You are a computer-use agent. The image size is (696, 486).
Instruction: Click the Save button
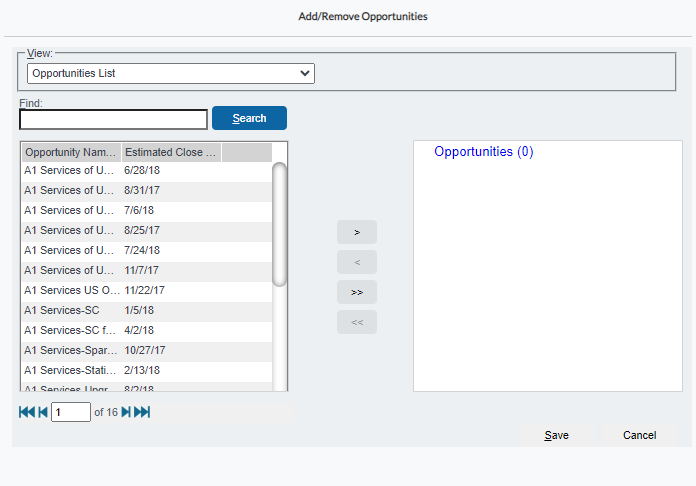coord(556,435)
